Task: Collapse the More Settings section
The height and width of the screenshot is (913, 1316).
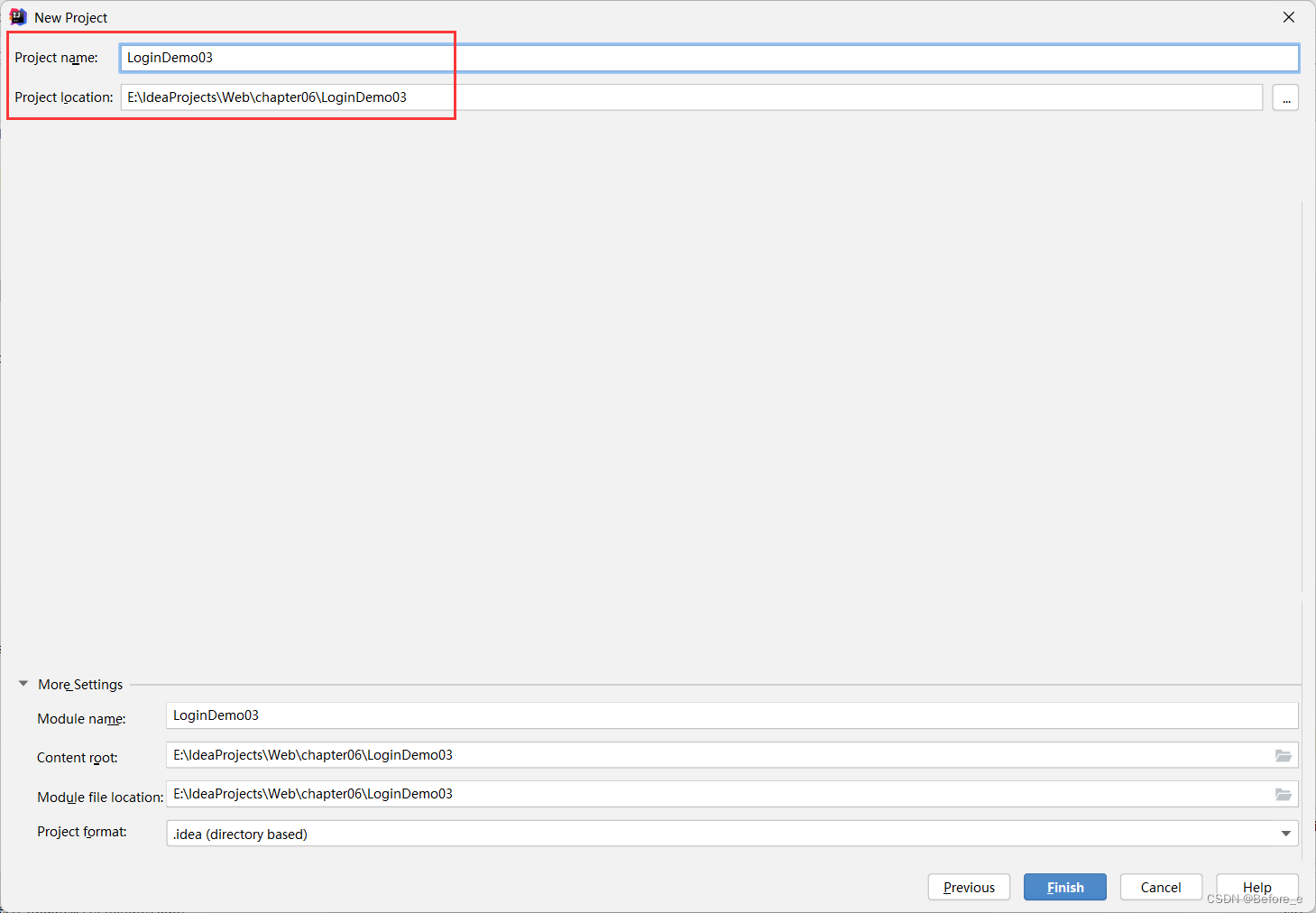Action: [x=23, y=683]
